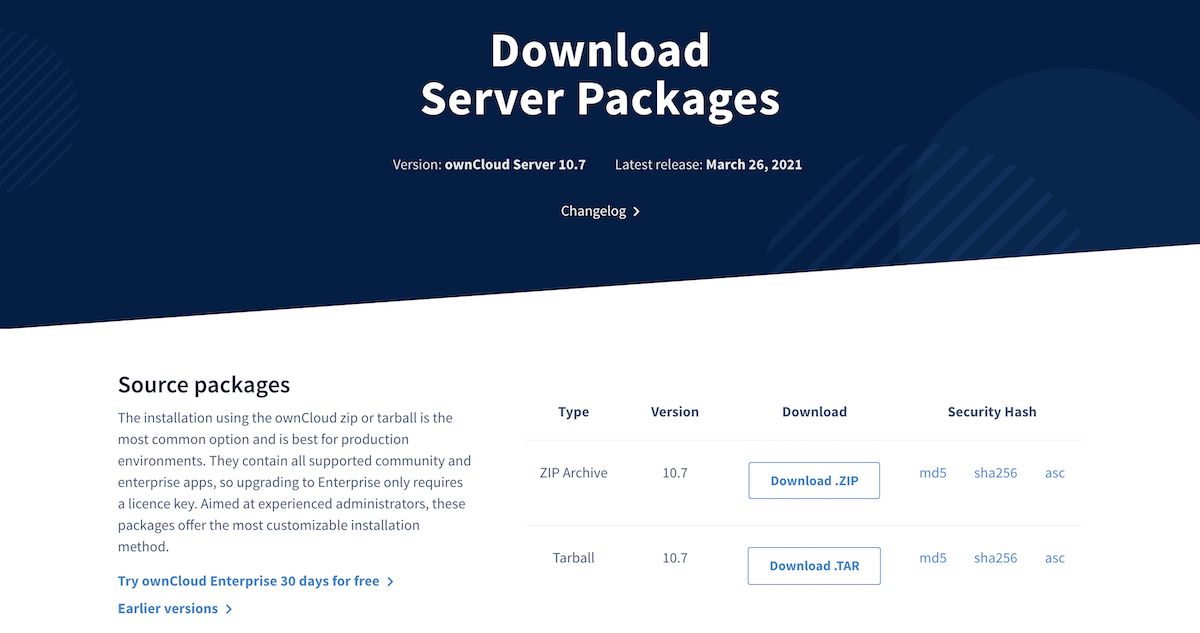Select the ZIP Archive row label
Image resolution: width=1200 pixels, height=633 pixels.
(573, 473)
